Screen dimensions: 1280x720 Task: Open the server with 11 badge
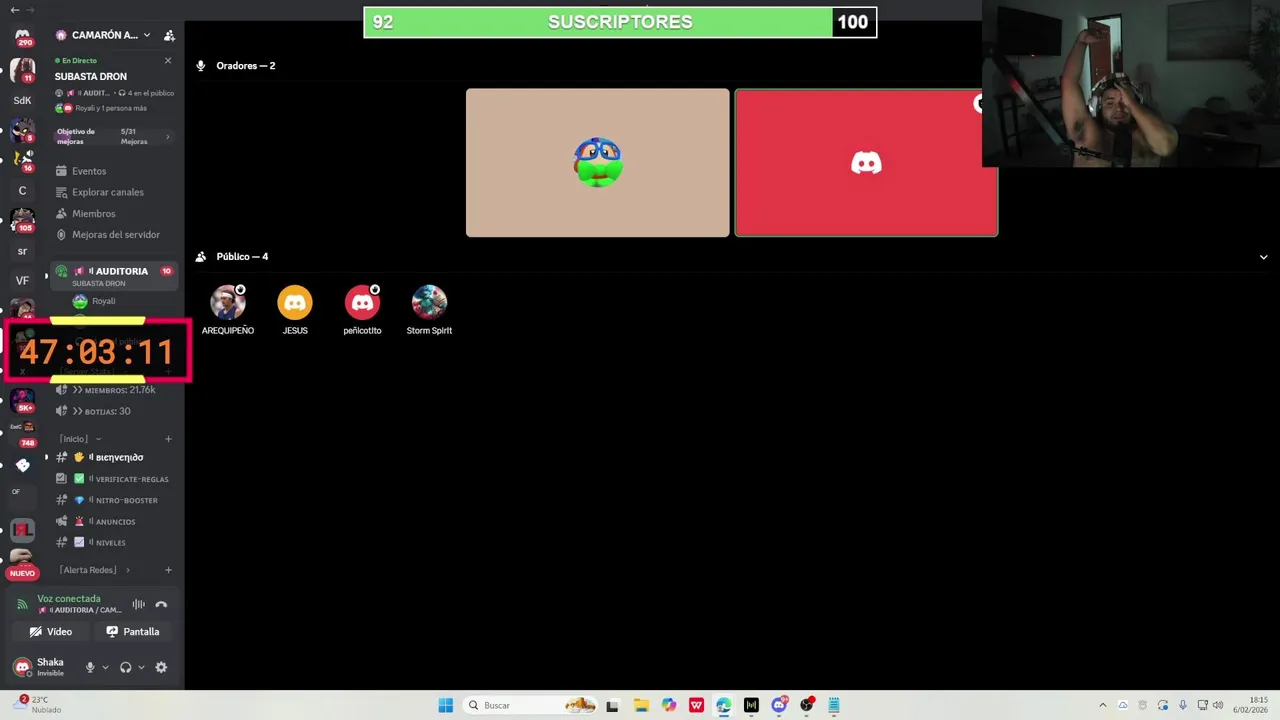22,70
